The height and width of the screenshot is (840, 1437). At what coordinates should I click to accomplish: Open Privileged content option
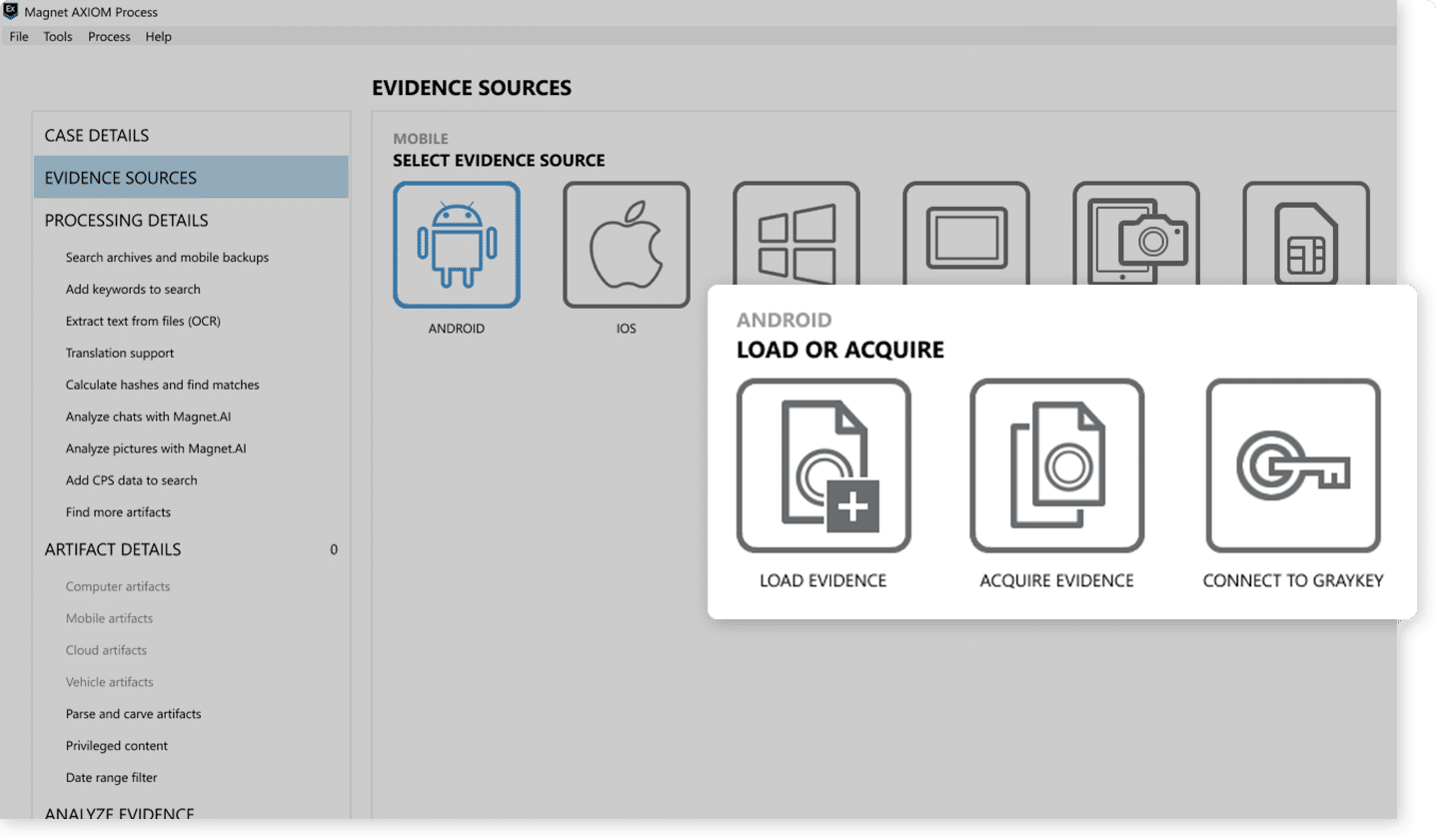(x=116, y=746)
